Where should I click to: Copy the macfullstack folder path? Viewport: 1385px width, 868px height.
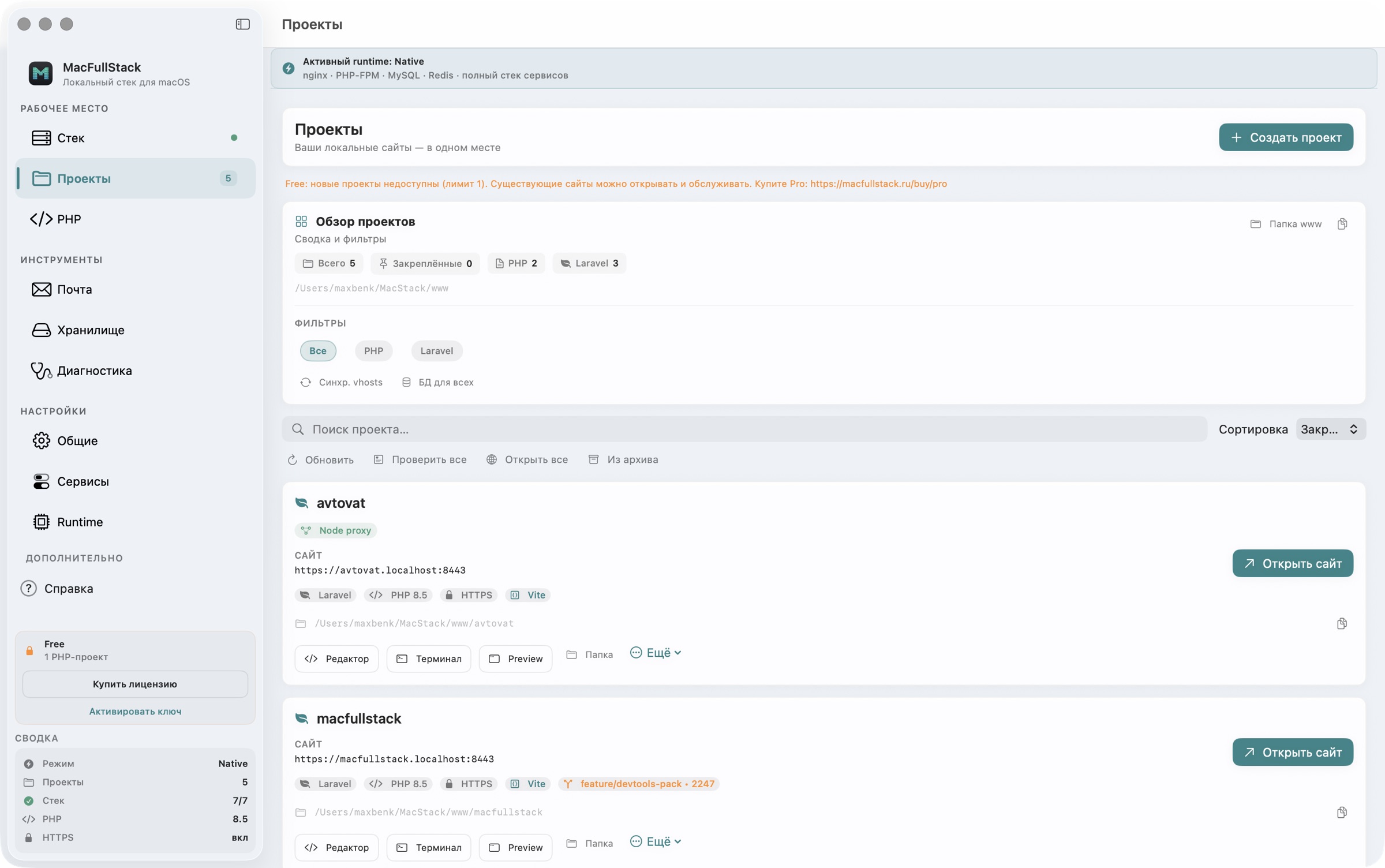[x=1342, y=813]
